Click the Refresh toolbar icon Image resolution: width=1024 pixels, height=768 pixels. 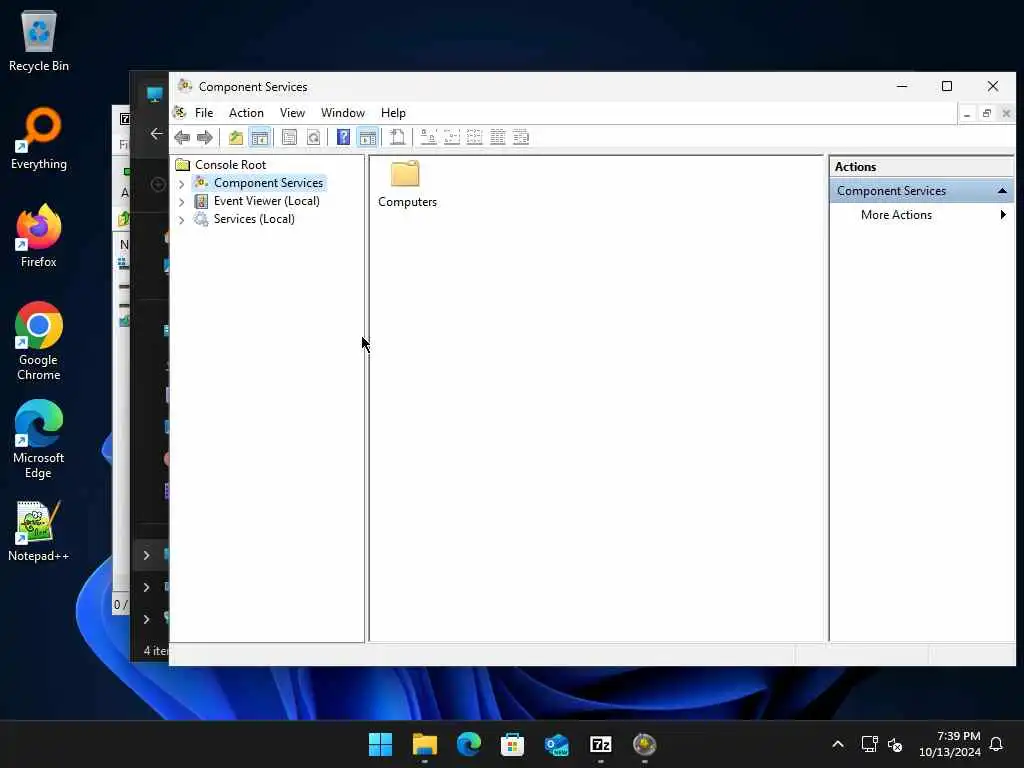point(313,137)
